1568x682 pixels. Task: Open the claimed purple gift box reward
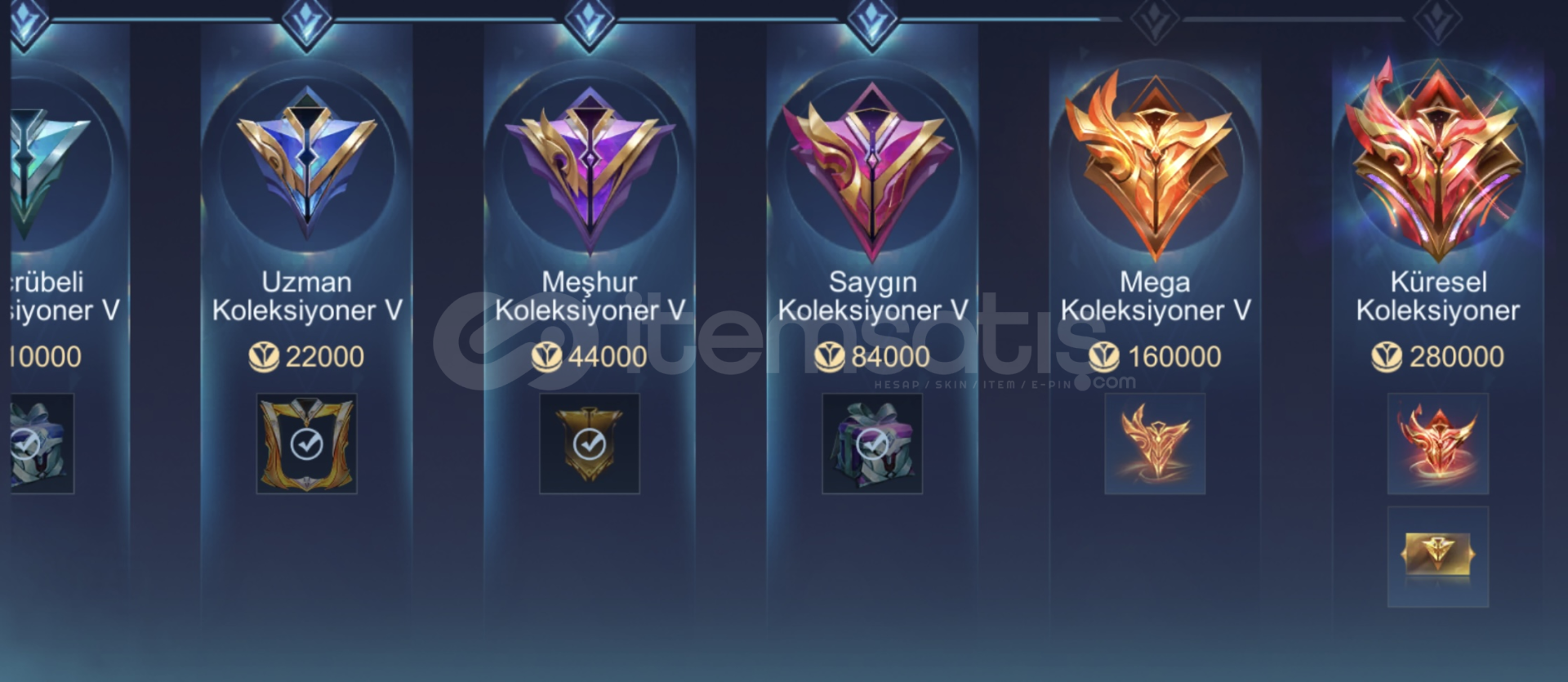[x=872, y=444]
